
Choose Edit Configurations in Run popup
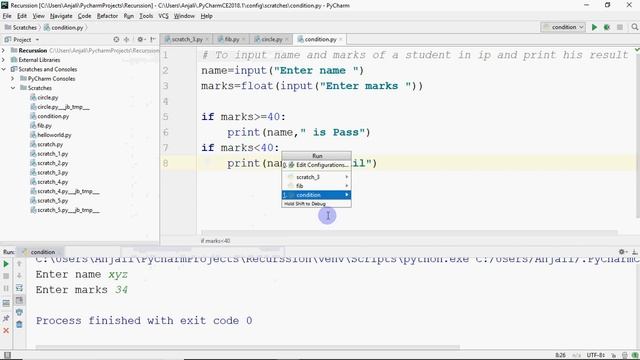click(x=316, y=165)
